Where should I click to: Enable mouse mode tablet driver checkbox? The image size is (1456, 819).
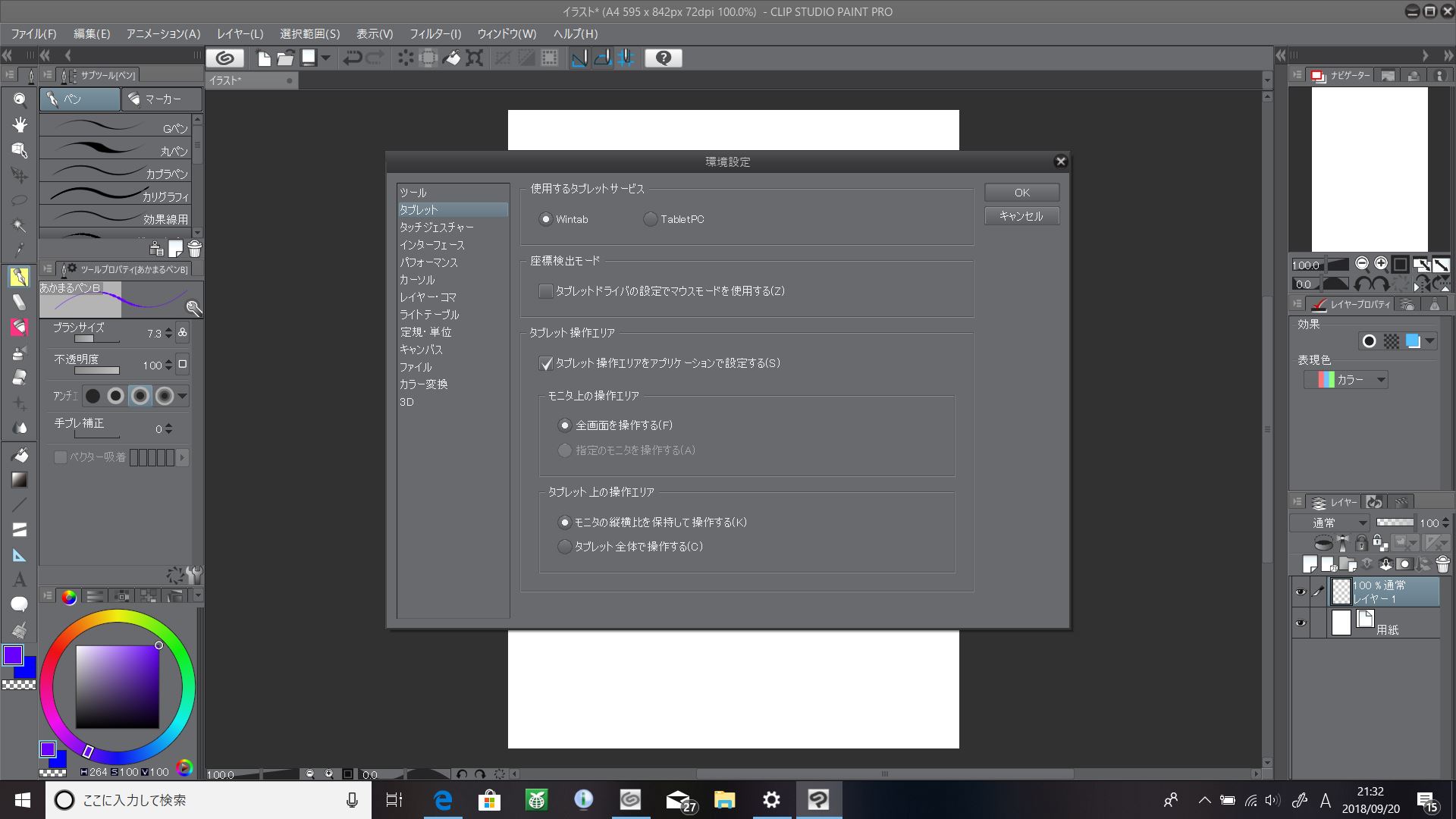(x=545, y=291)
